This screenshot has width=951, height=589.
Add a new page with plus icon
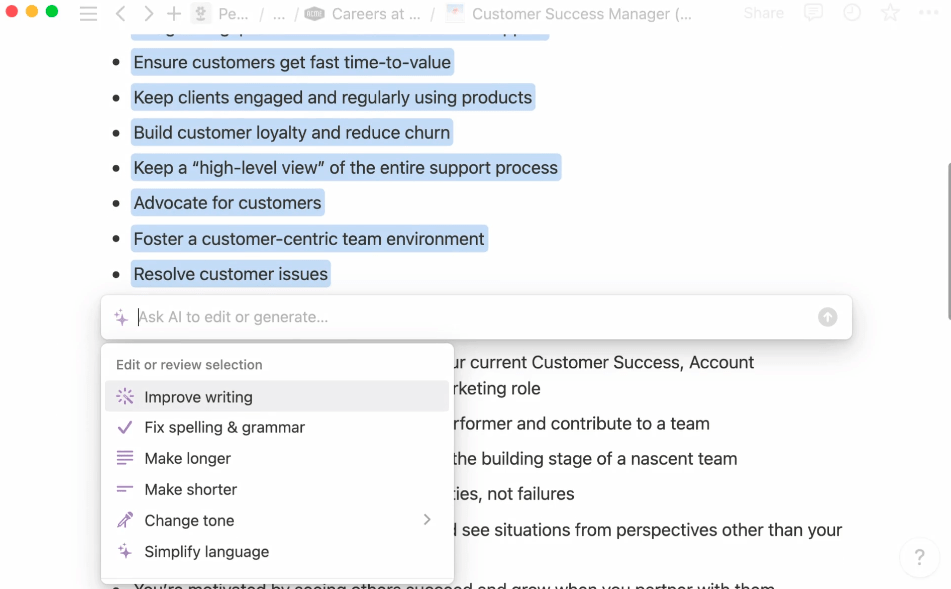174,14
